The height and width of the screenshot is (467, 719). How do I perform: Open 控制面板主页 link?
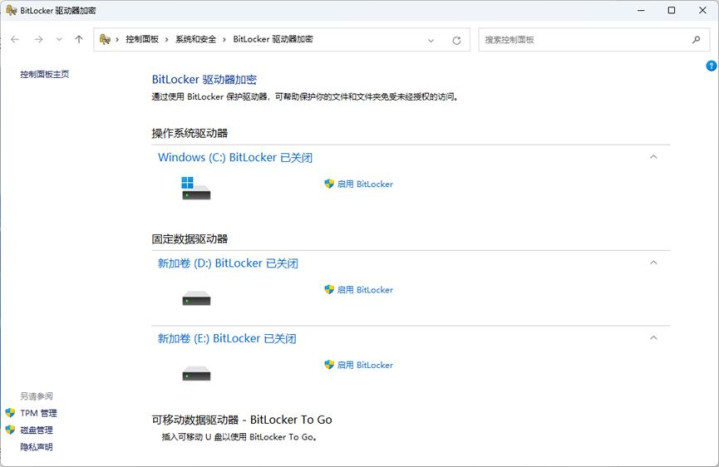[x=44, y=74]
